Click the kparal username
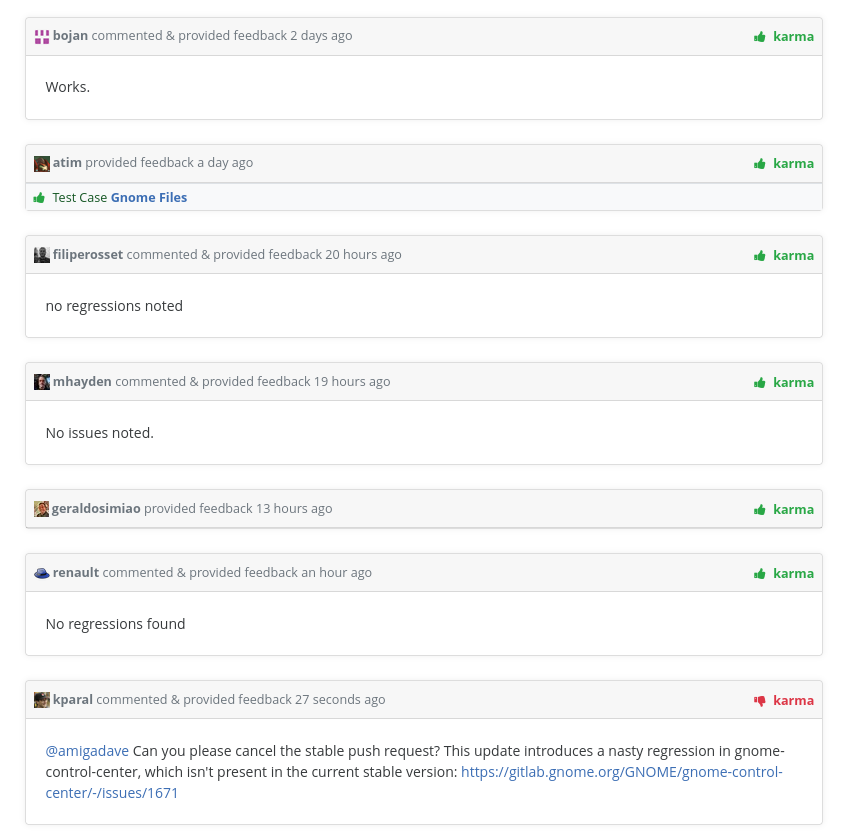 tap(73, 700)
